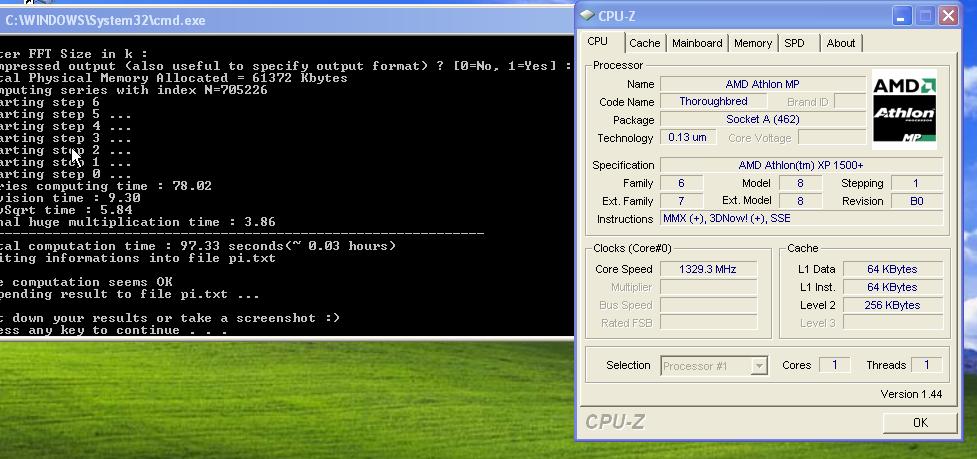977x459 pixels.
Task: Click the computing series index N=705226 line
Action: (133, 90)
